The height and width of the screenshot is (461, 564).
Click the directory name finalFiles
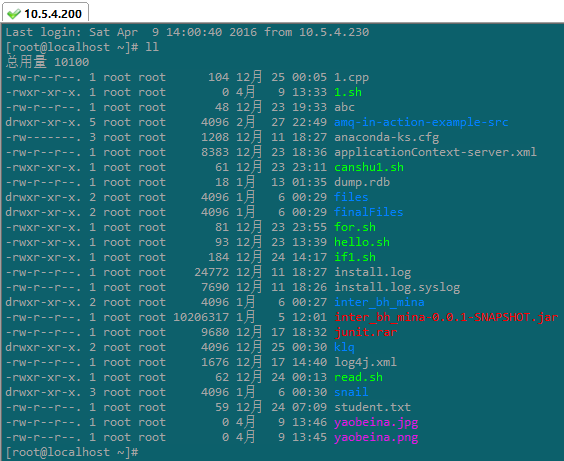(x=369, y=212)
